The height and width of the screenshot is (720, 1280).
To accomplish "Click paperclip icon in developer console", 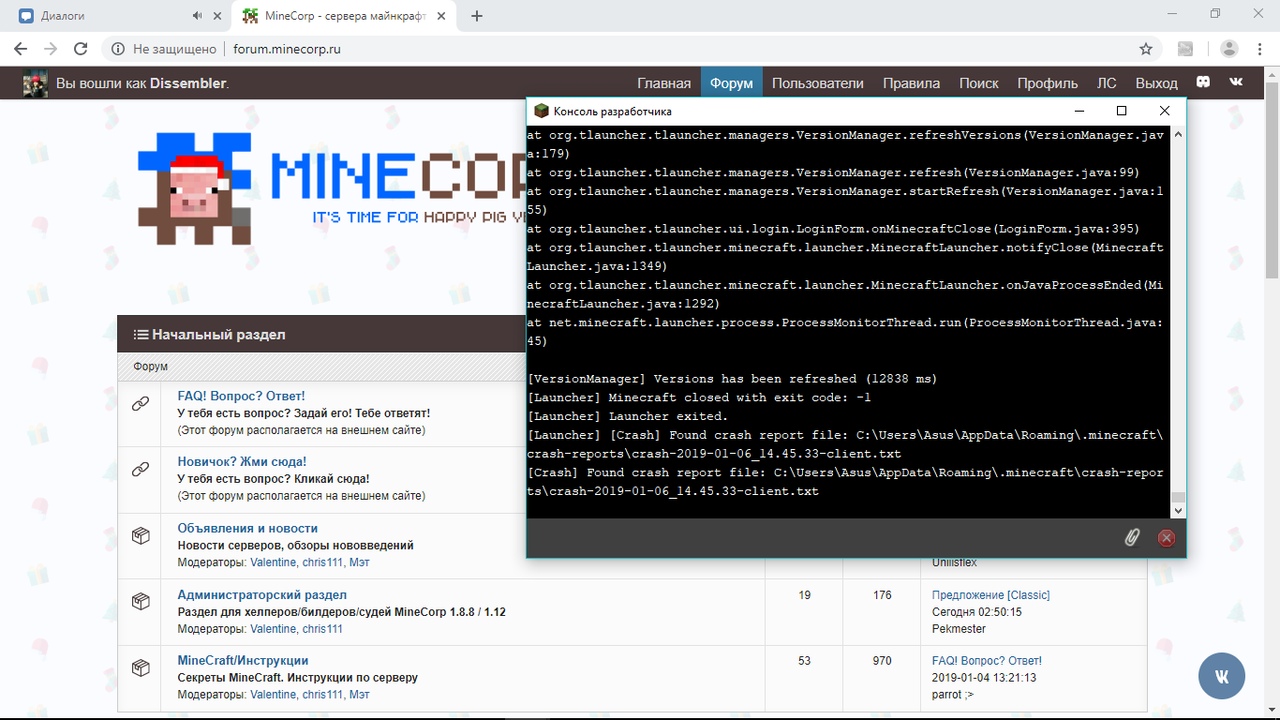I will pos(1131,538).
